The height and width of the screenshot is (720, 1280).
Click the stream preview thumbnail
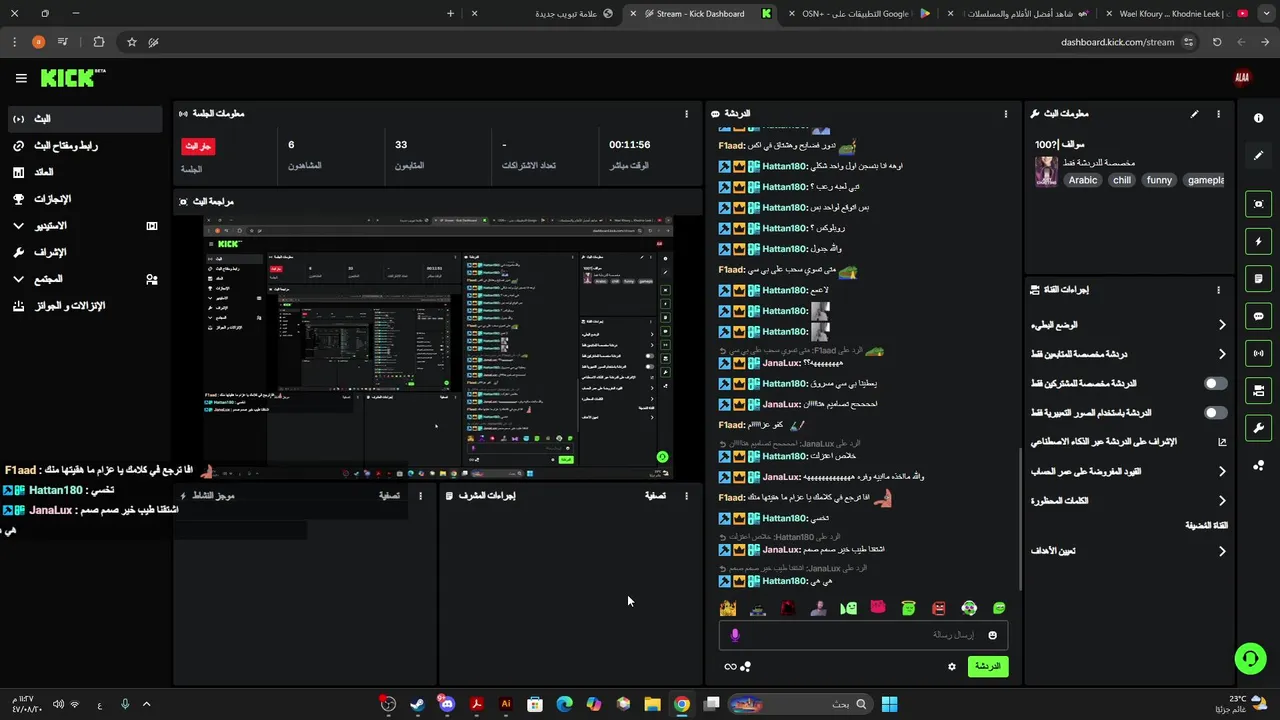tap(438, 345)
